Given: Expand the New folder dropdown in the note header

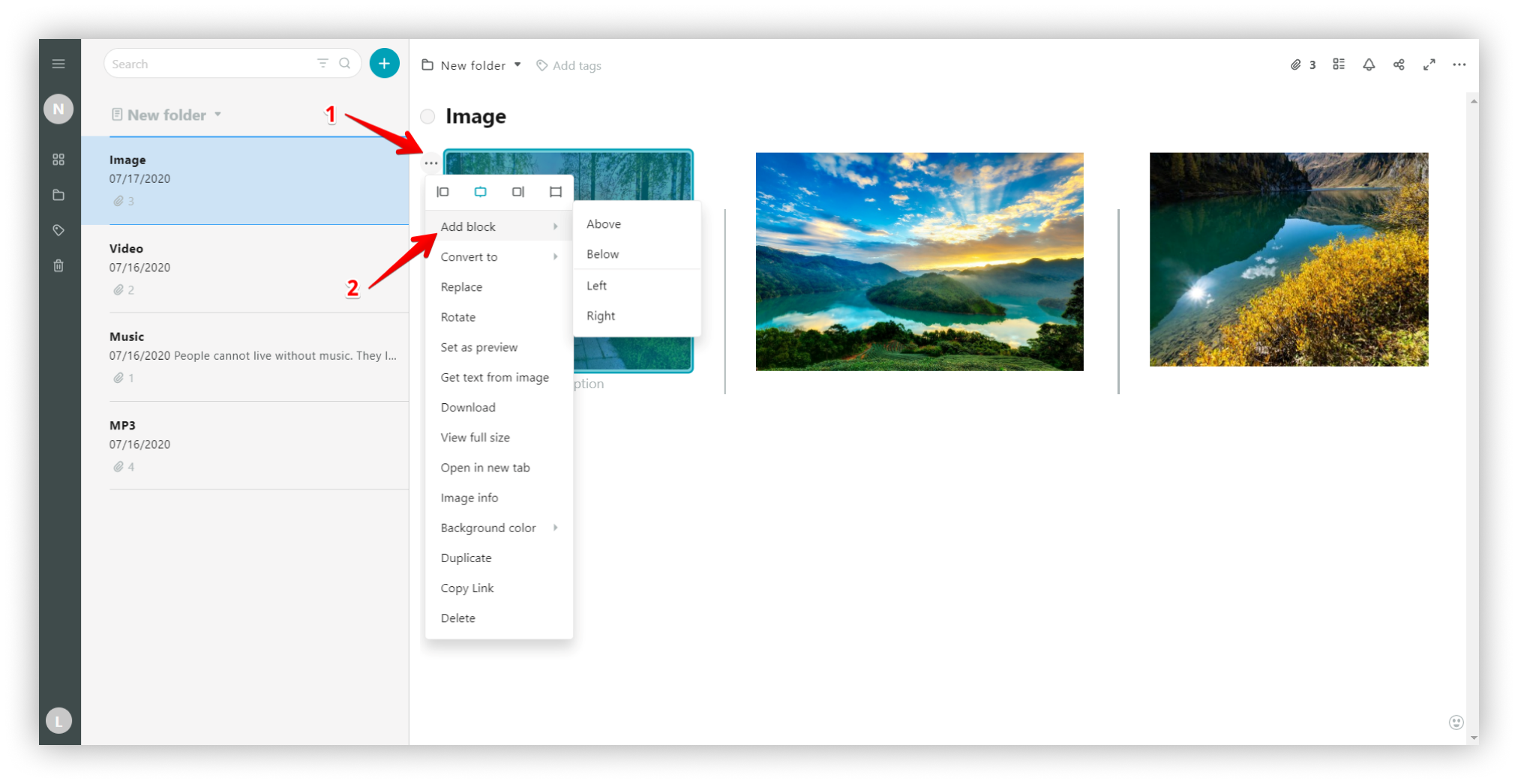Looking at the screenshot, I should click(x=517, y=64).
